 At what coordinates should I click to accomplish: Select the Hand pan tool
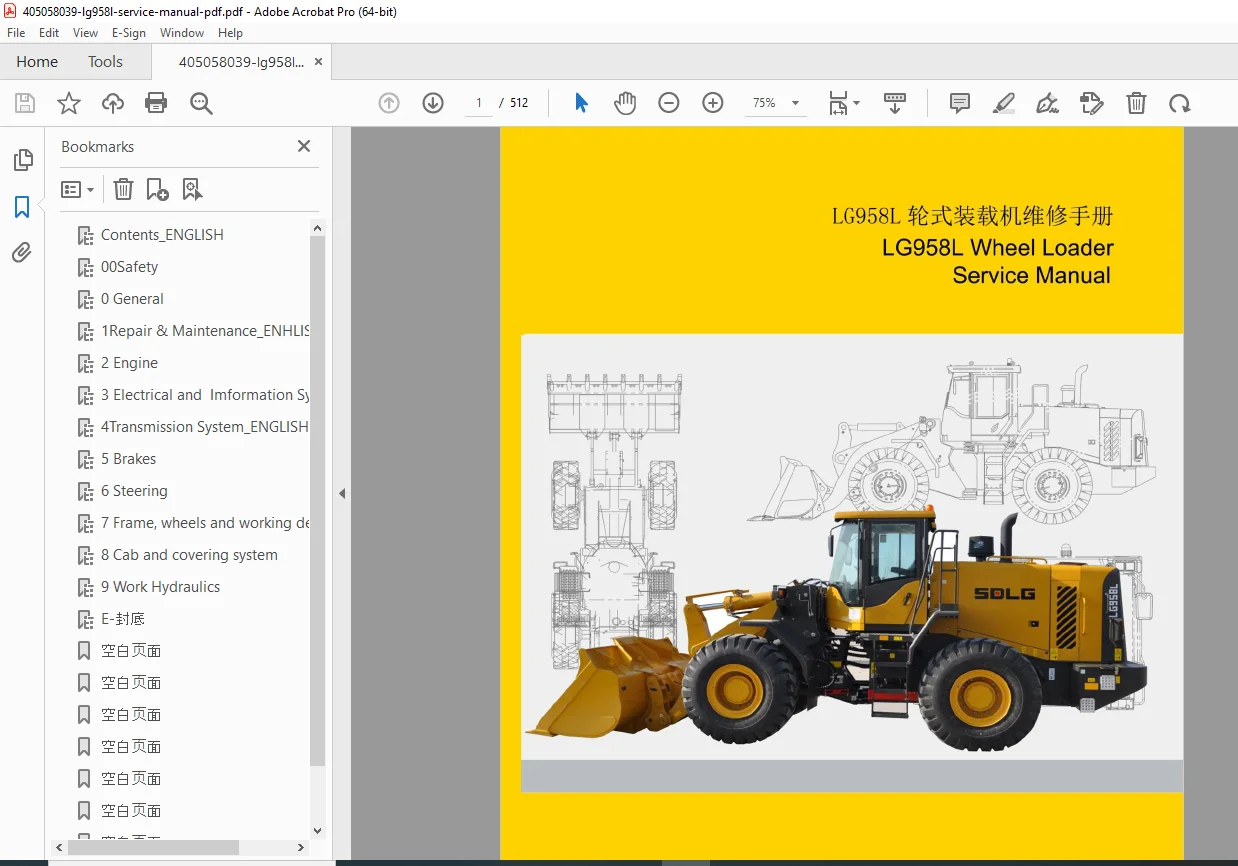click(x=625, y=103)
